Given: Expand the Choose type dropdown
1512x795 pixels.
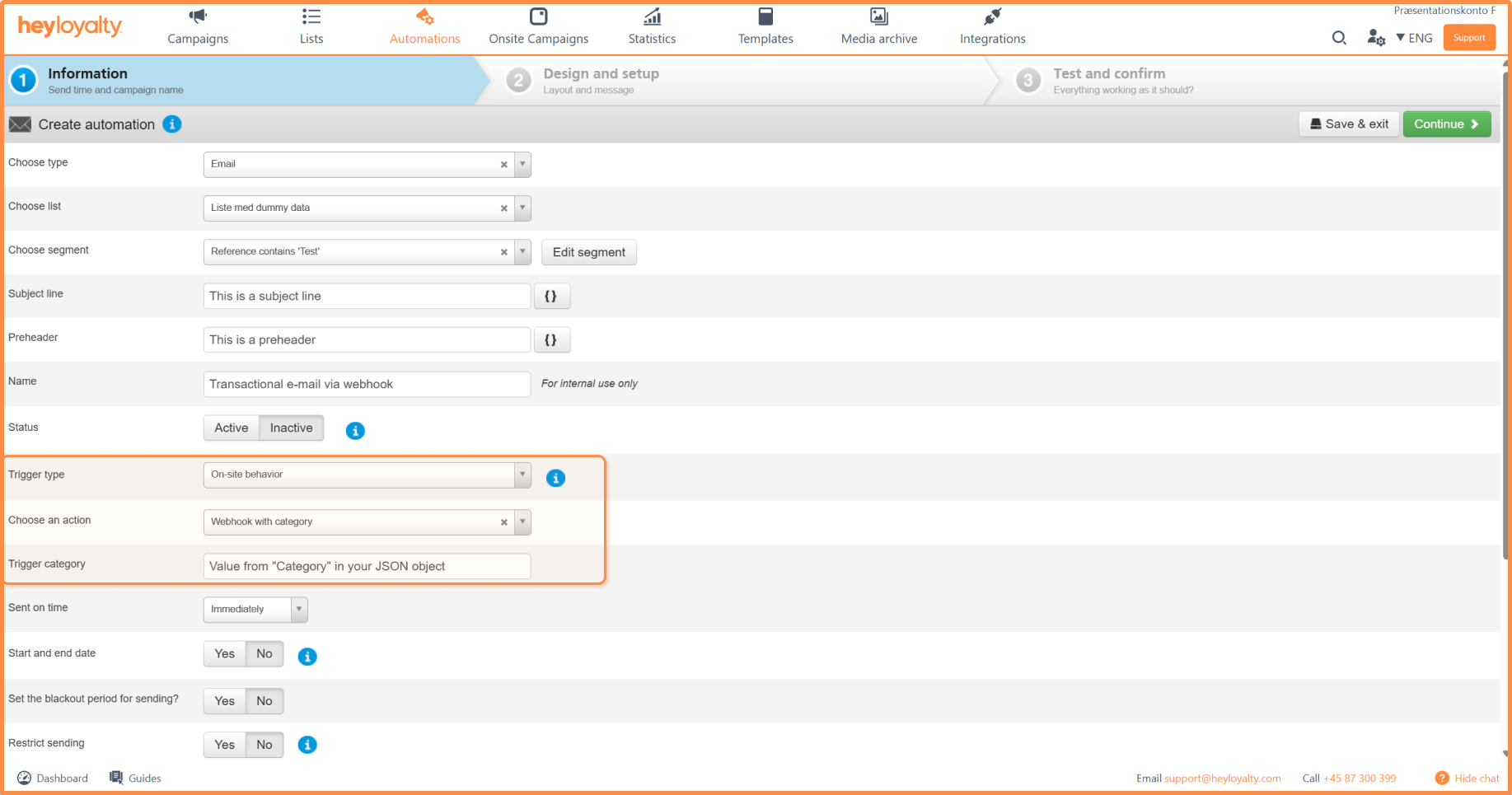Looking at the screenshot, I should 522,165.
